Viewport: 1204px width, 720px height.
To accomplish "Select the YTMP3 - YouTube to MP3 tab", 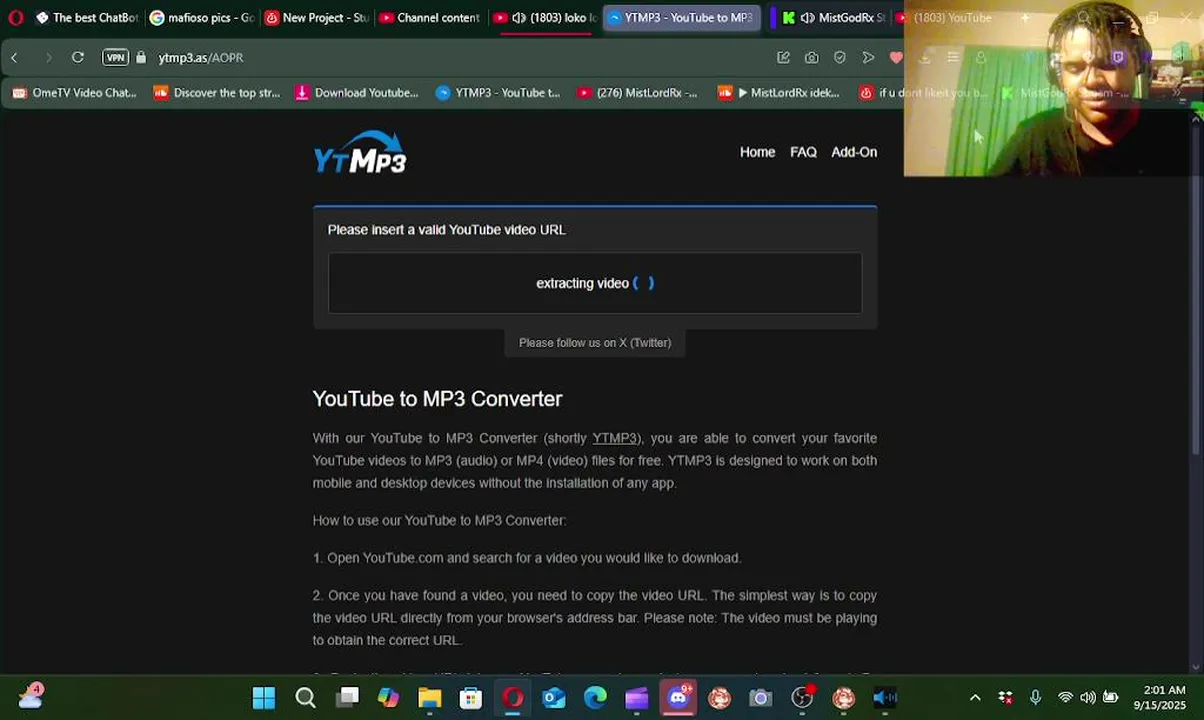I will point(681,18).
